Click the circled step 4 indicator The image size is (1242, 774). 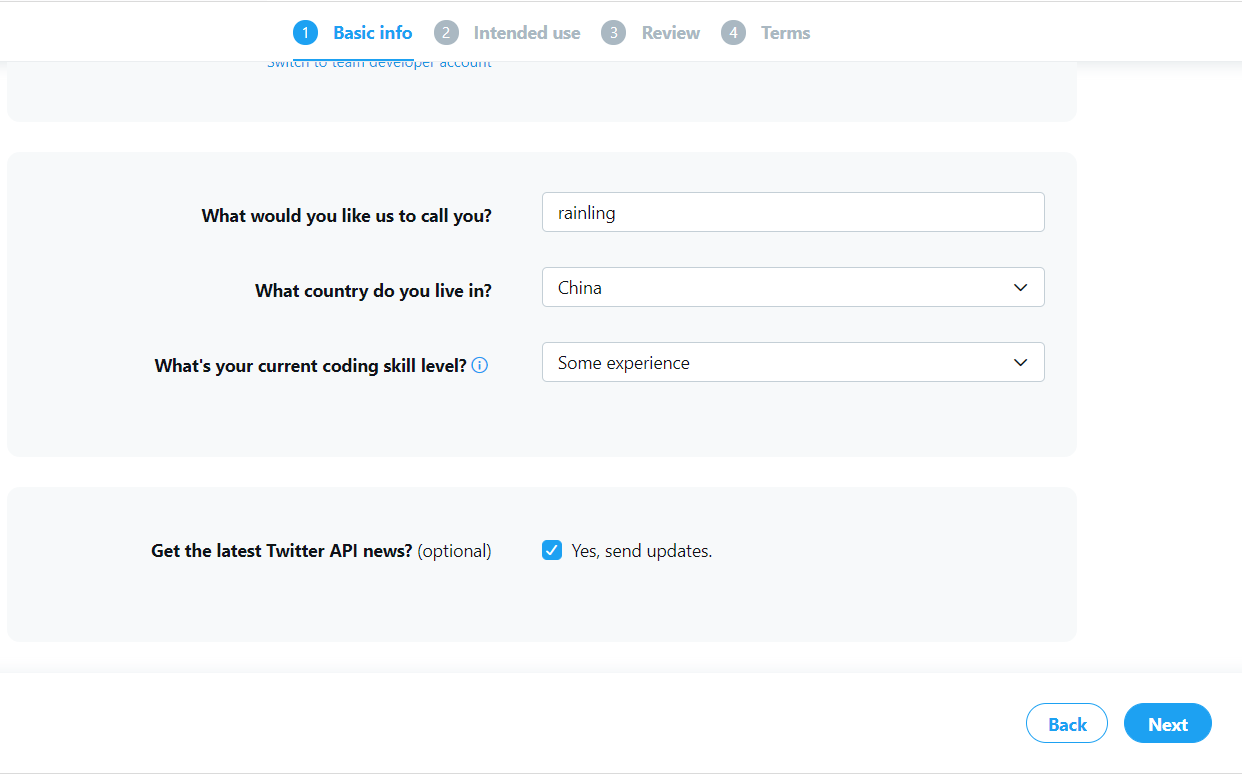click(733, 32)
